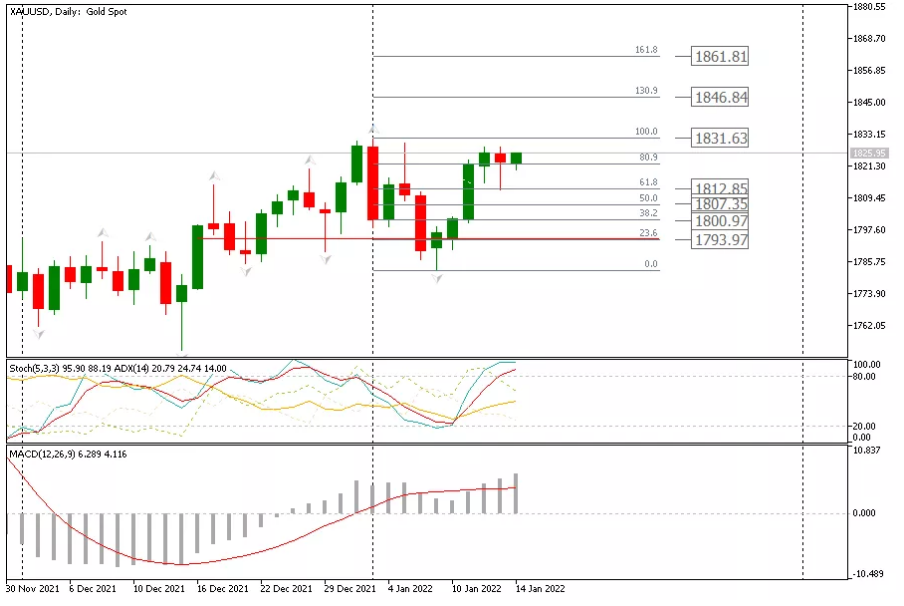
Task: Pick the 61.8 Fibonacci level label
Action: (x=648, y=182)
